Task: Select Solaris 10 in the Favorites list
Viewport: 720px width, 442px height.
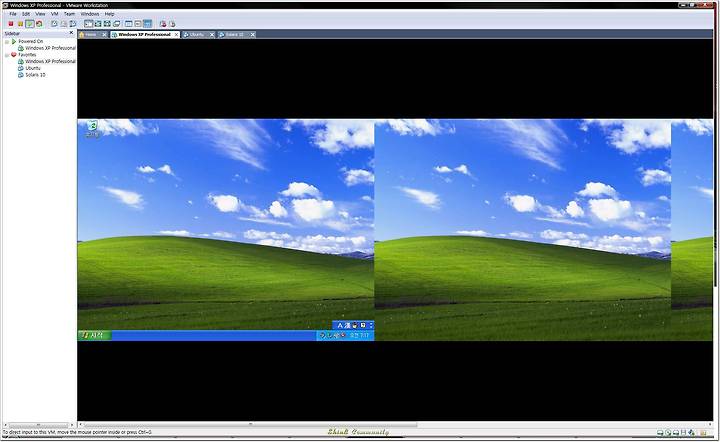Action: tap(35, 74)
